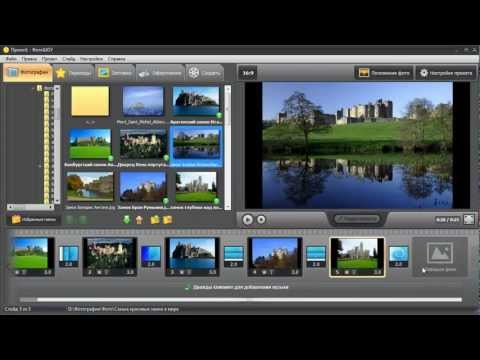Select the Mont_Saint_Michel misty thumbnail
Image resolution: width=480 pixels, height=360 pixels.
(143, 101)
